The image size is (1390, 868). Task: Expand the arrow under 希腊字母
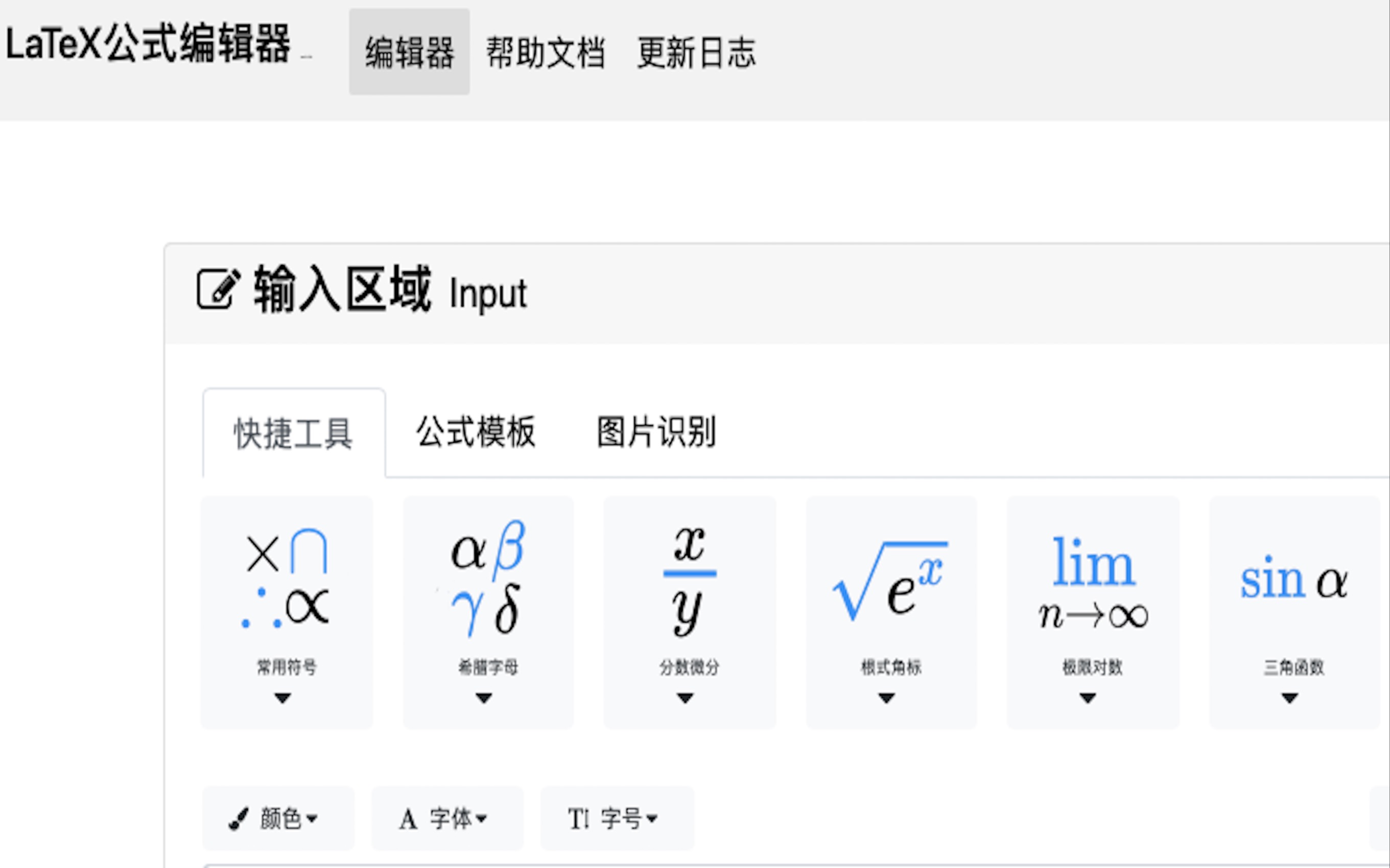pos(484,698)
